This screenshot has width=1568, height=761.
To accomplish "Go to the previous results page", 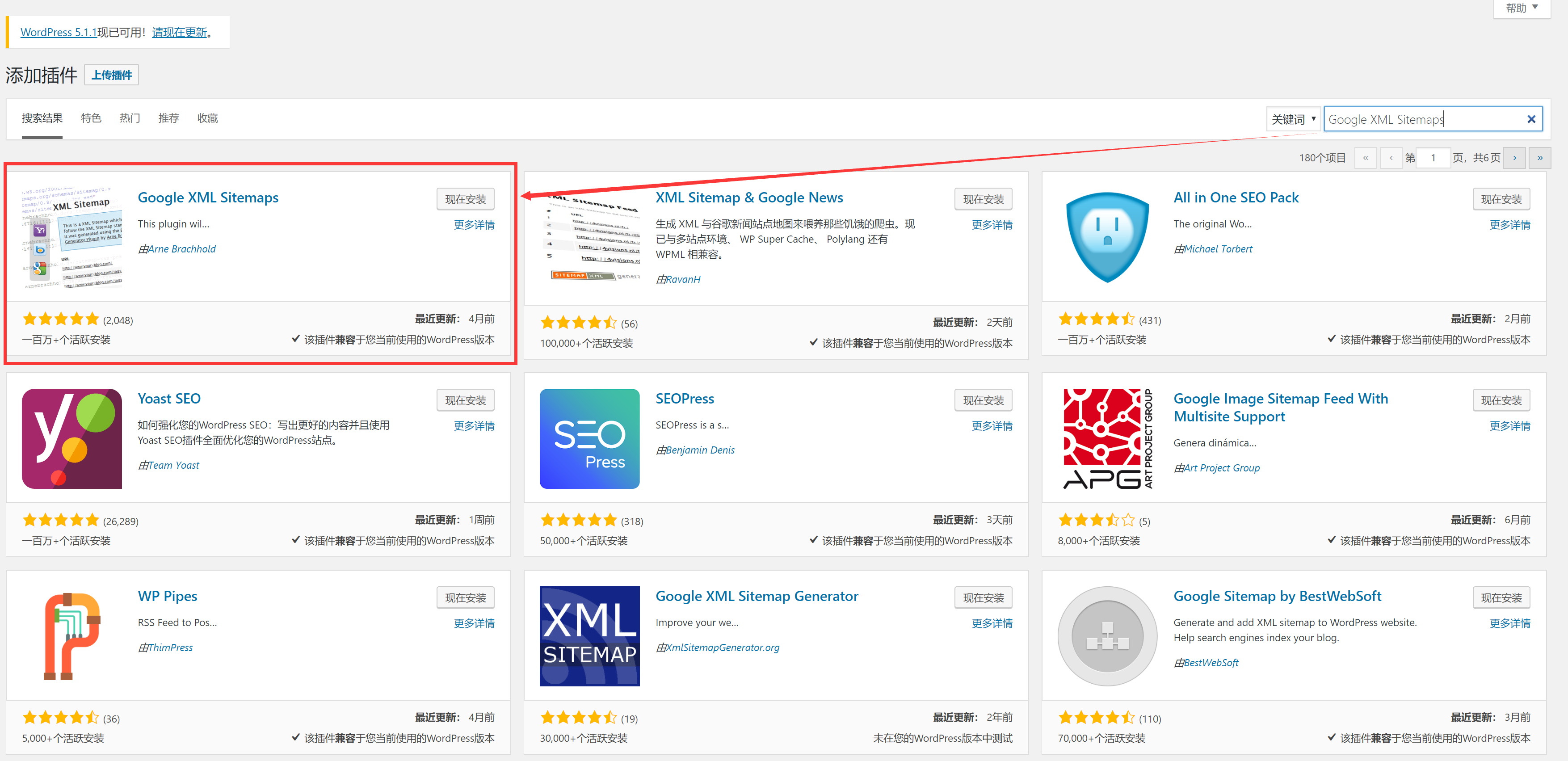I will pyautogui.click(x=1391, y=158).
